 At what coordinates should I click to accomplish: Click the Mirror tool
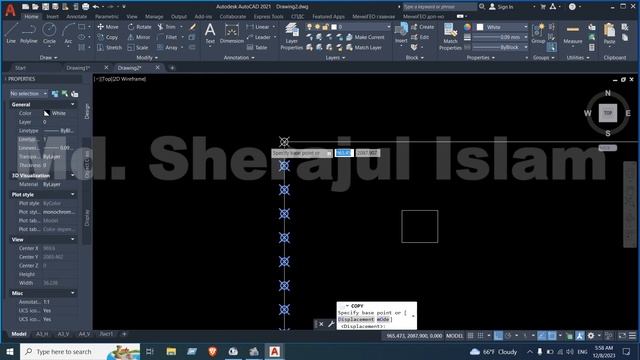[x=139, y=37]
